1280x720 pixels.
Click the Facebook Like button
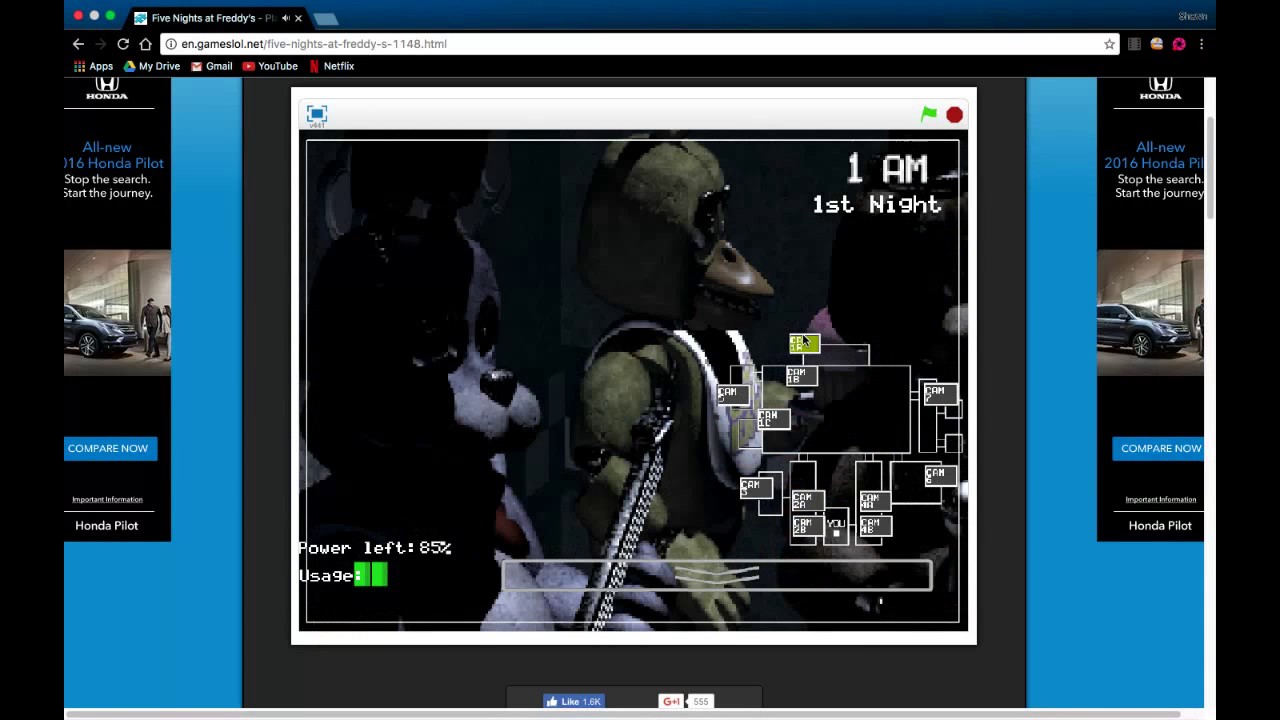(573, 702)
